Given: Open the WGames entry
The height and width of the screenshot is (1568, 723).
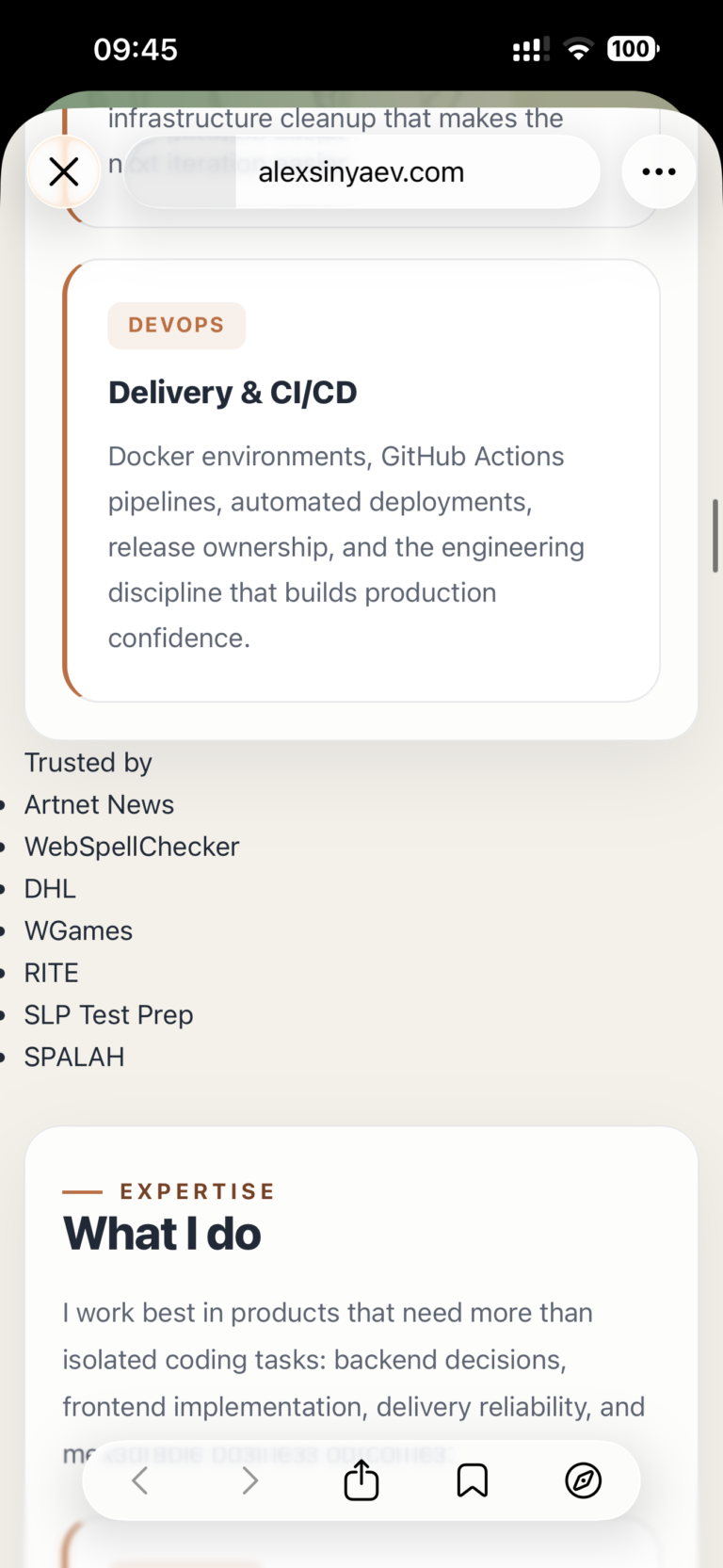Looking at the screenshot, I should 79,930.
